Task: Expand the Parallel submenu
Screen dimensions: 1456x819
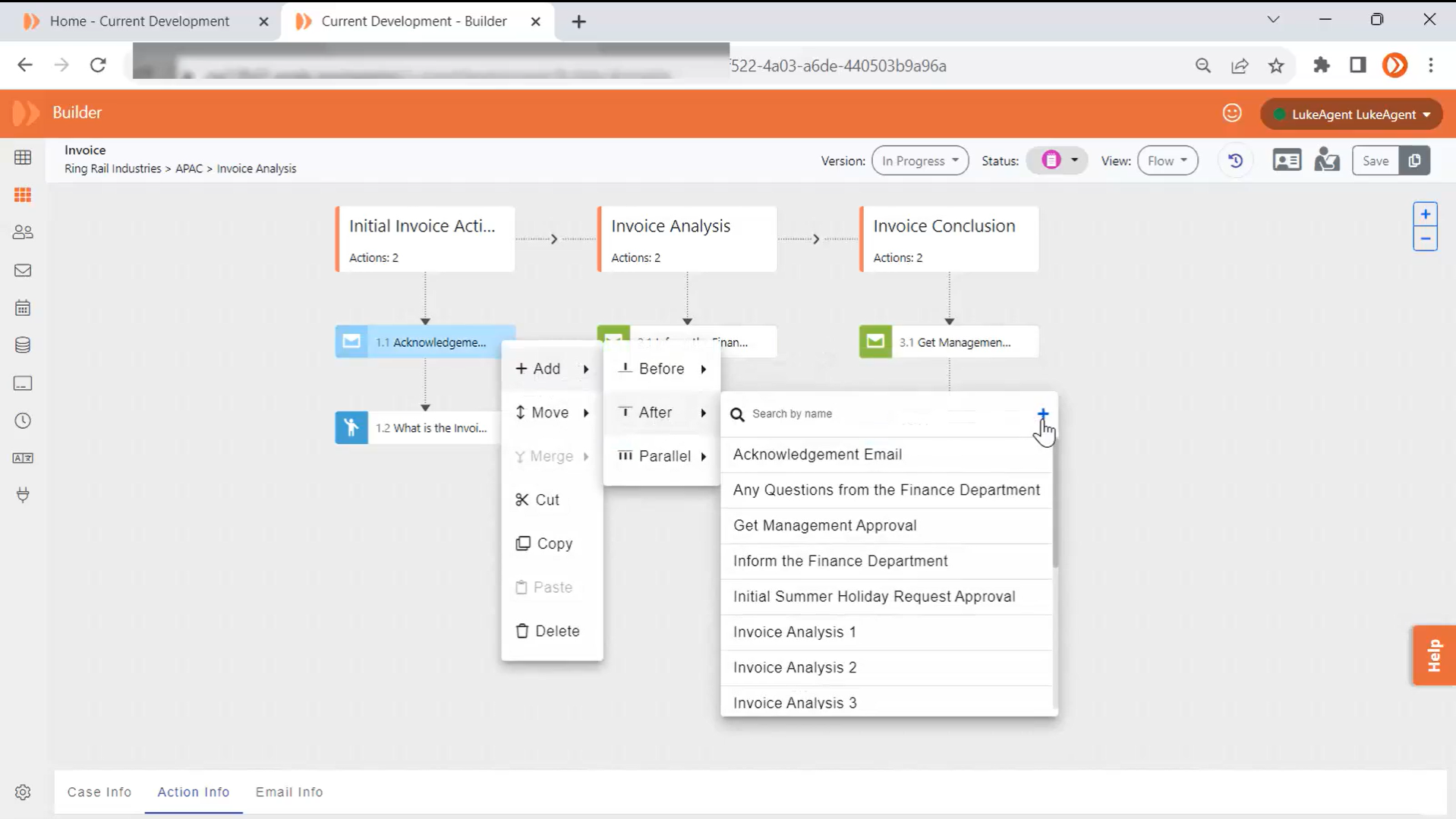Action: 662,456
